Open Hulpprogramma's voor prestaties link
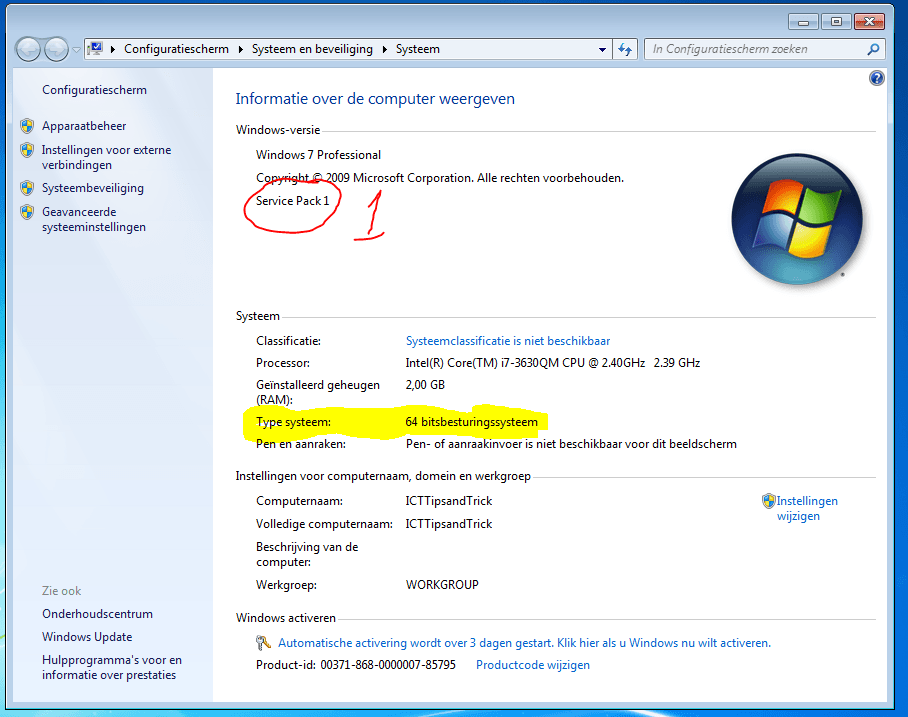908x717 pixels. tap(112, 668)
